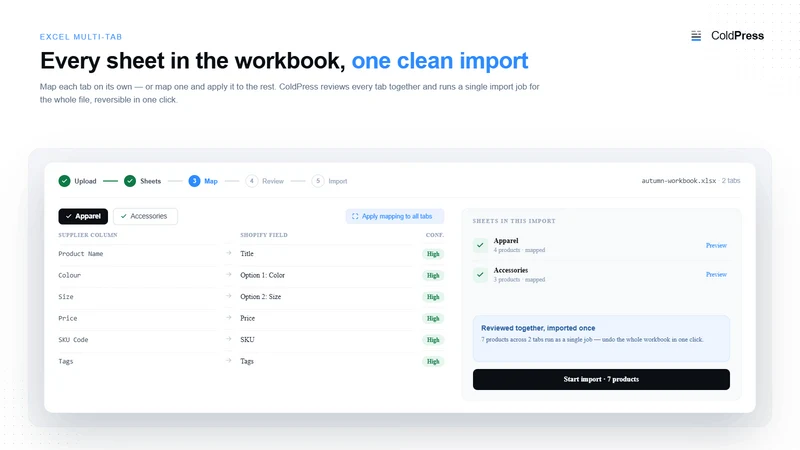Click the green Sheets step checkmark
Viewport: 800px width, 450px height.
130,181
